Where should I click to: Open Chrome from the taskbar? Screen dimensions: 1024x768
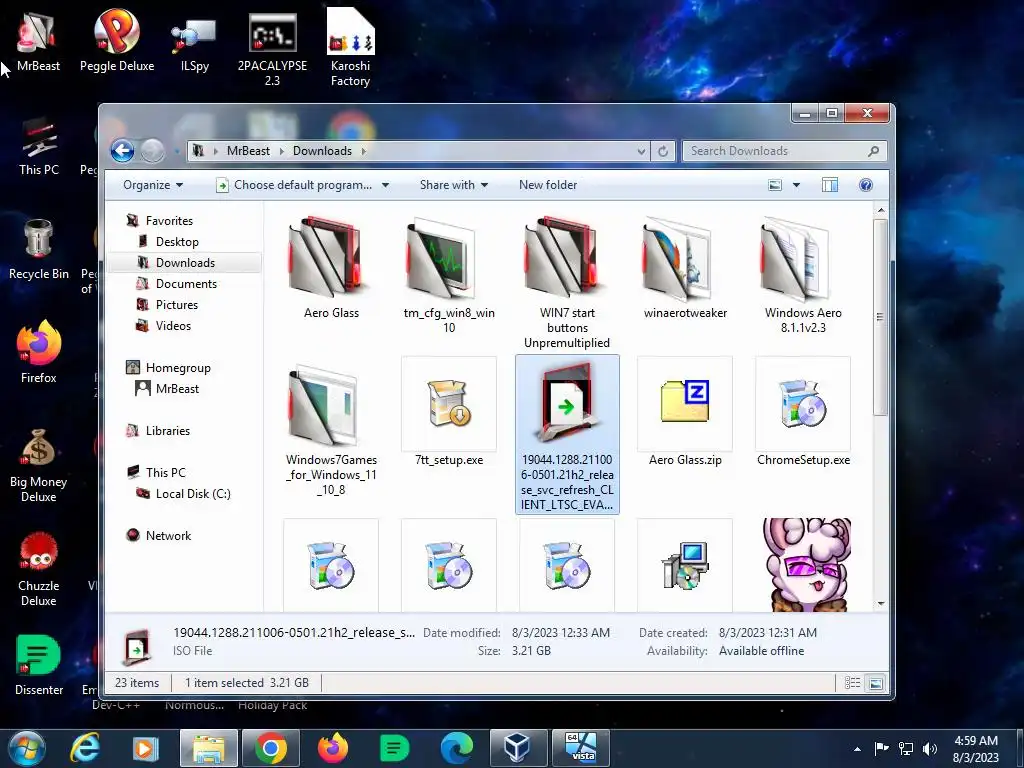(x=270, y=748)
